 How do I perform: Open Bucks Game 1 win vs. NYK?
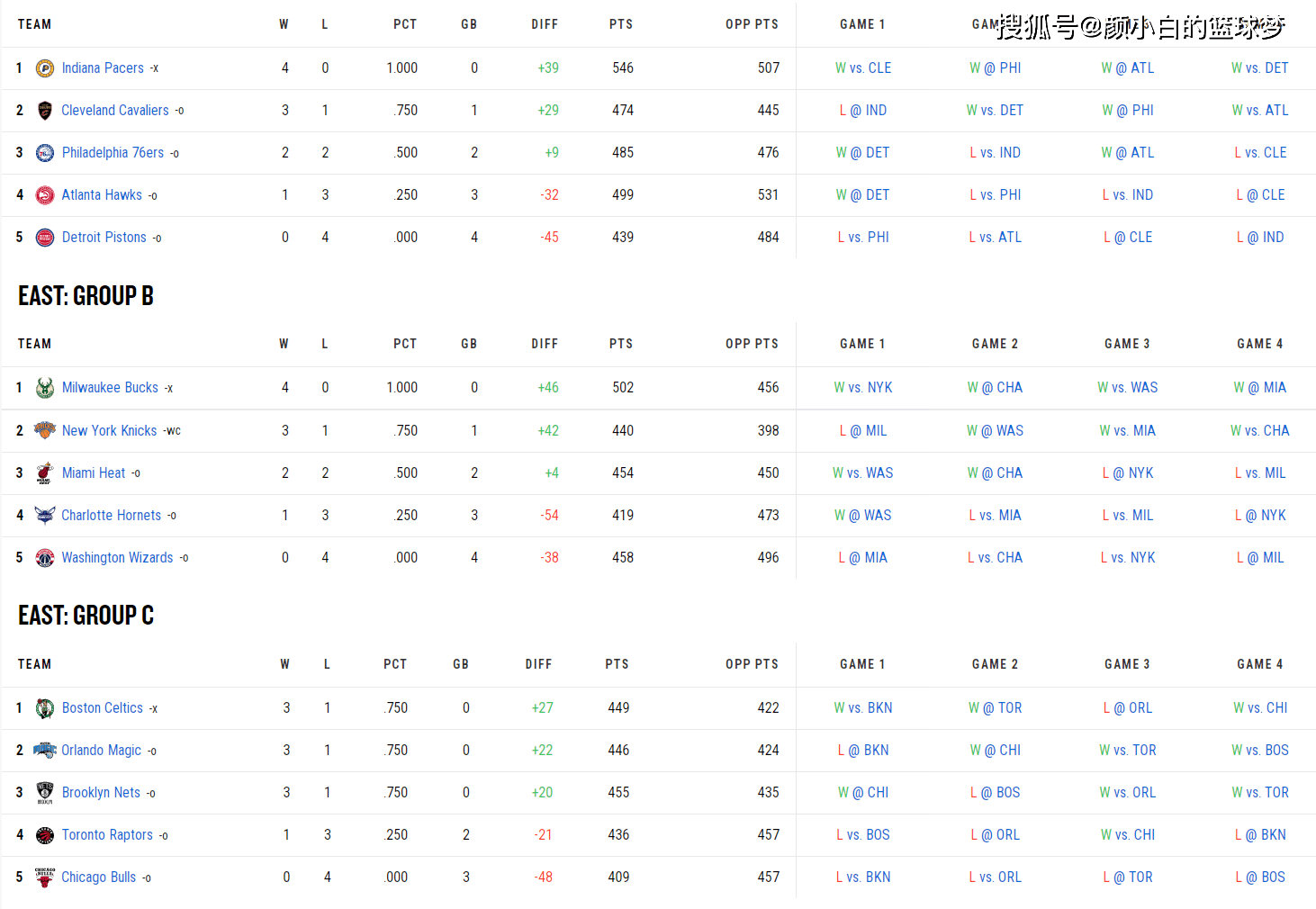[x=863, y=388]
